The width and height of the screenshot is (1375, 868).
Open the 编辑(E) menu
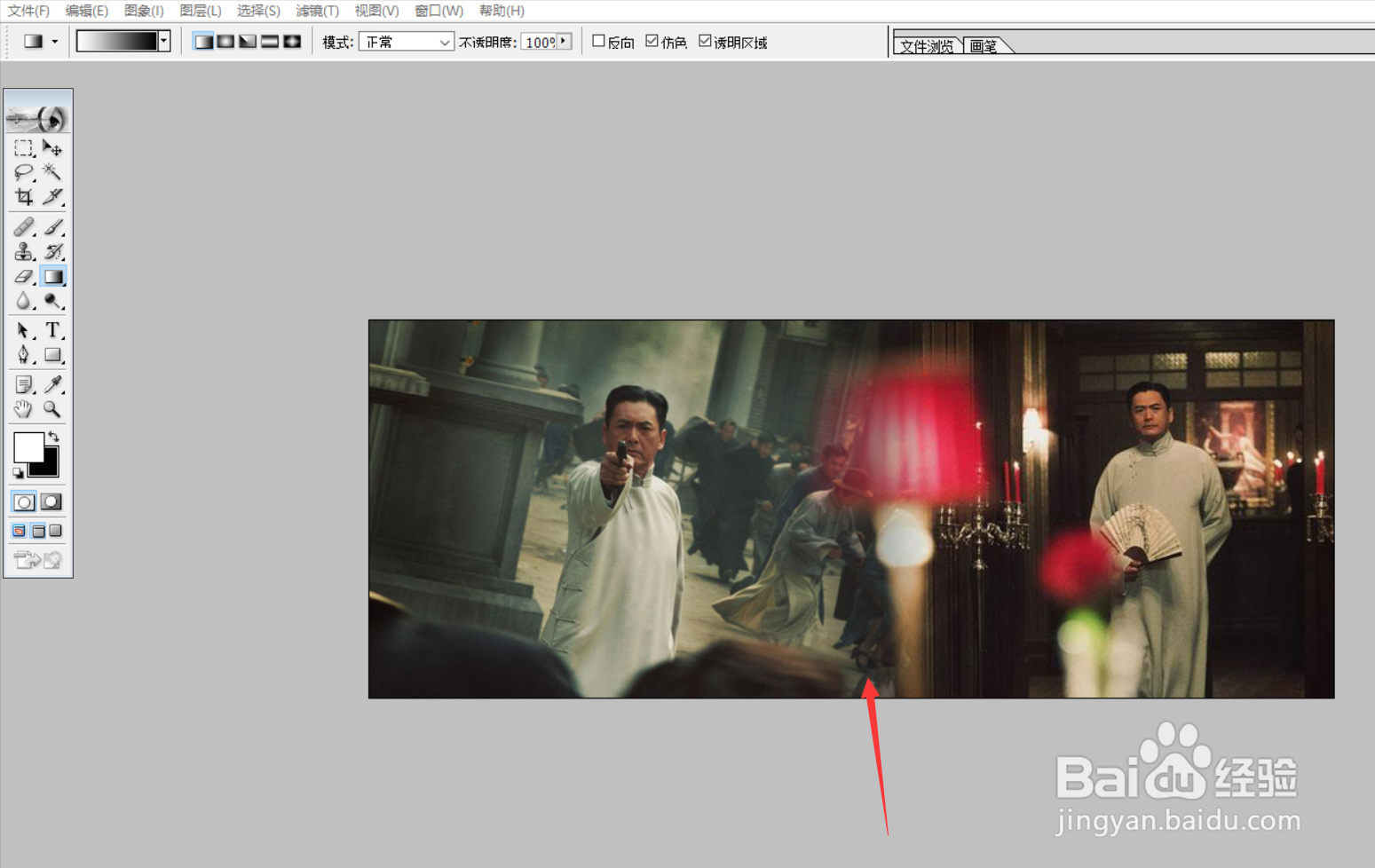(87, 11)
